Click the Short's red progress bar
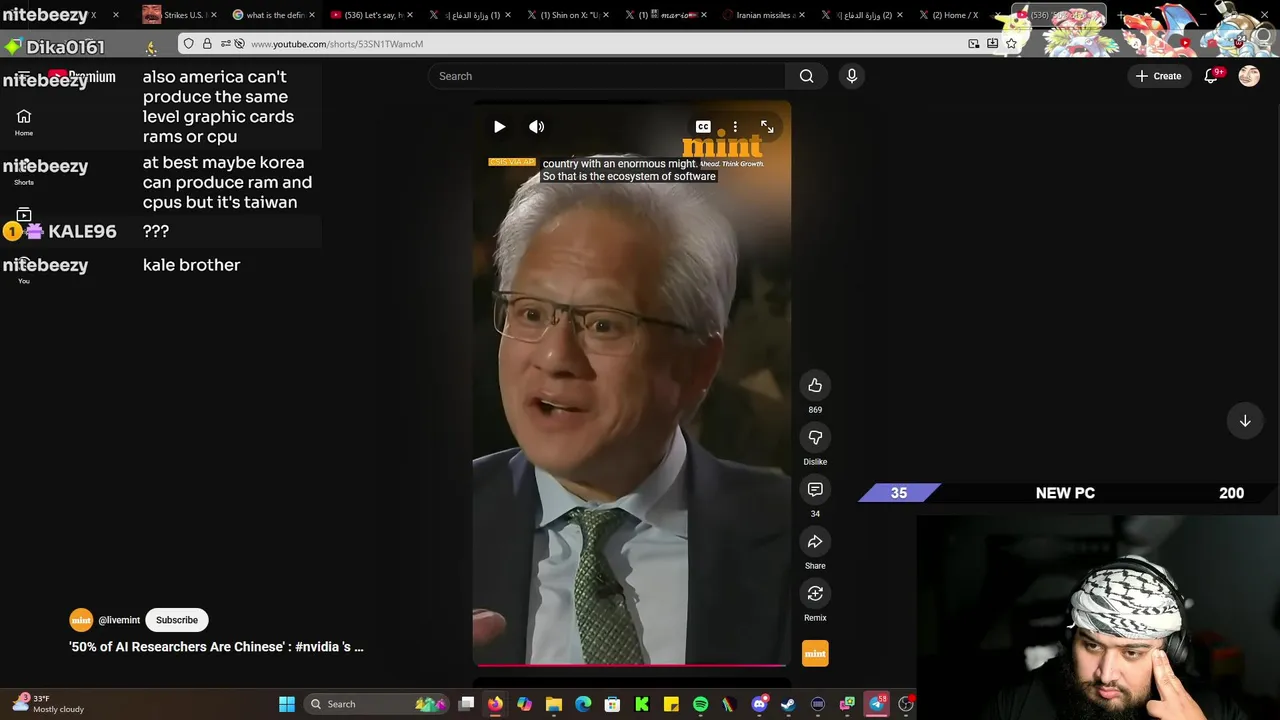Image resolution: width=1280 pixels, height=720 pixels. 632,664
